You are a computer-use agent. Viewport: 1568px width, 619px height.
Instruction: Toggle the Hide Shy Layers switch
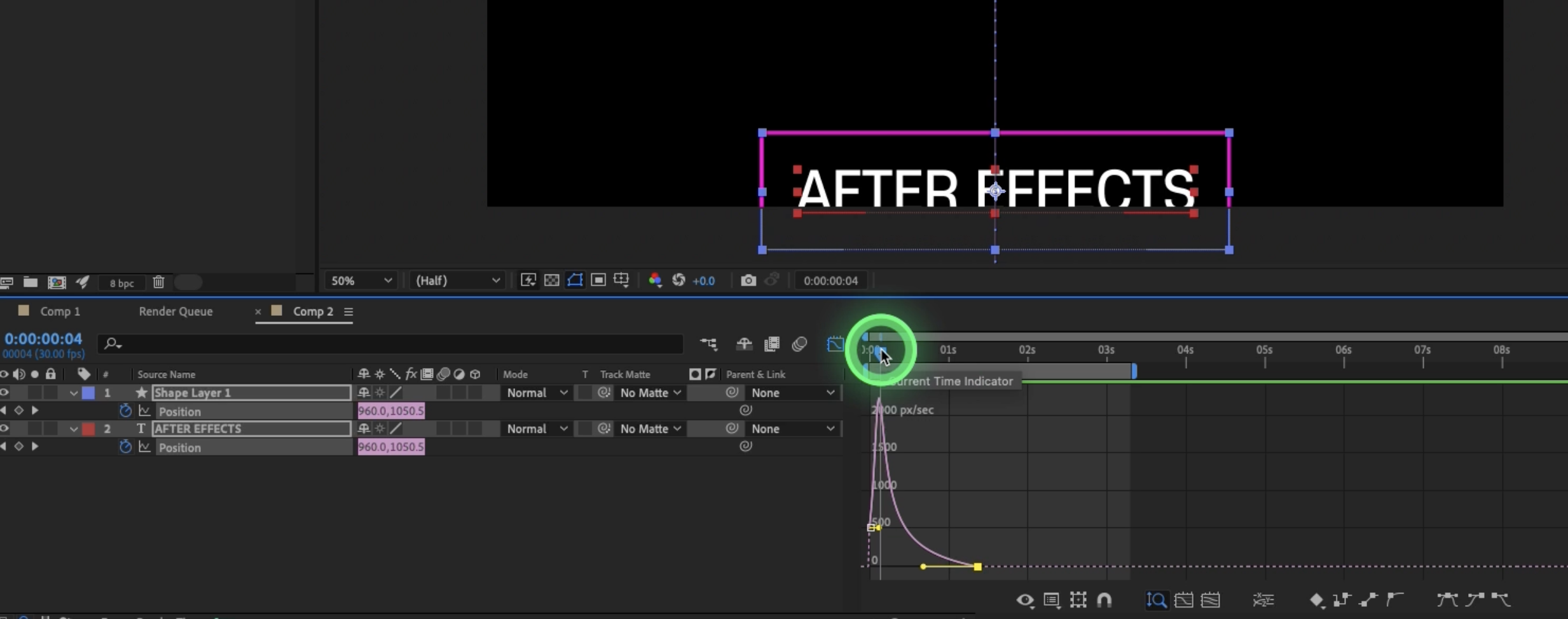point(744,344)
